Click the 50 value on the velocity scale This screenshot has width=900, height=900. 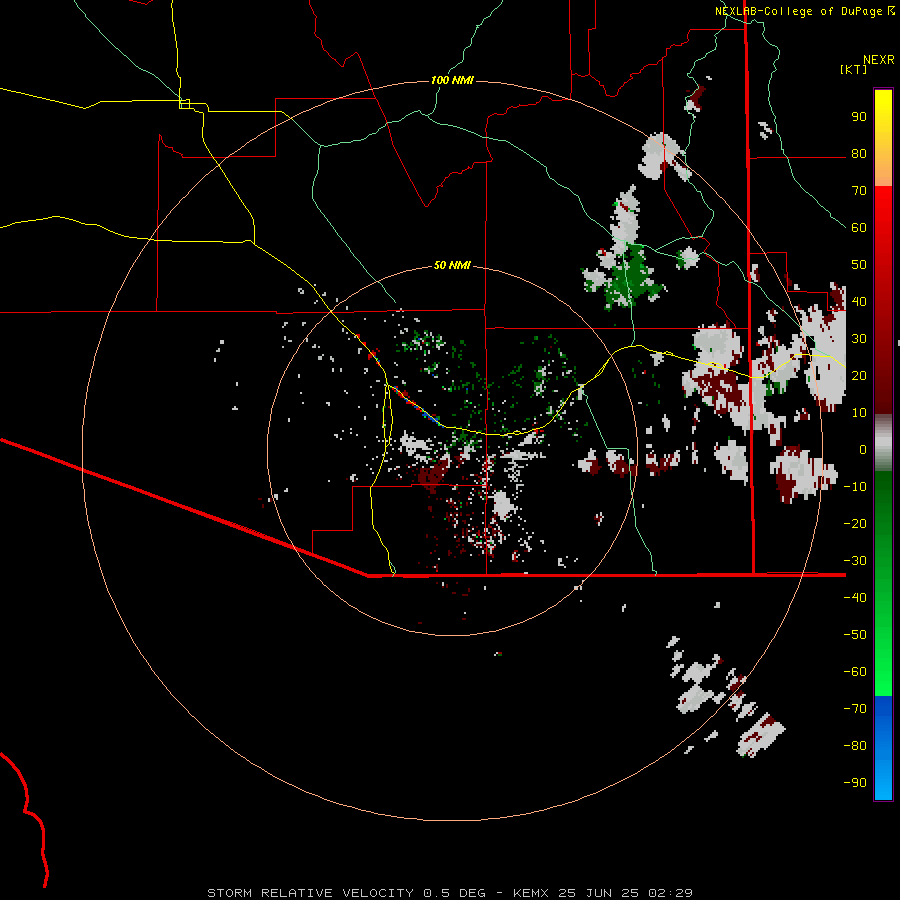coord(859,265)
